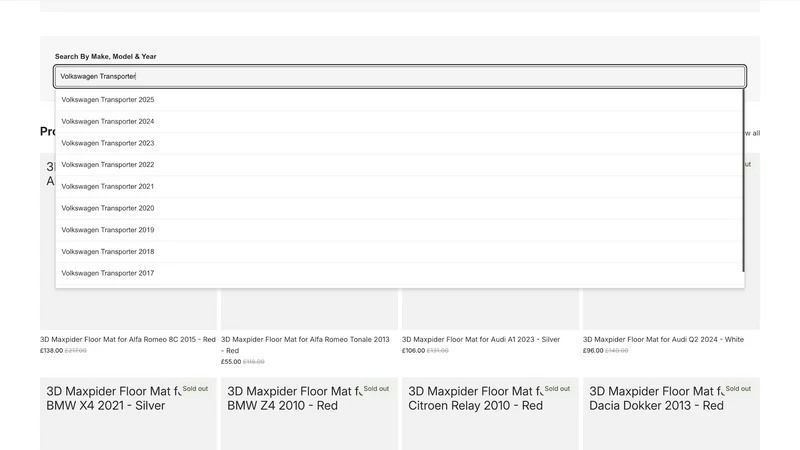Select Volkswagen Transporter 2019 suggestion
Screen dimensions: 800x450
tap(399, 230)
